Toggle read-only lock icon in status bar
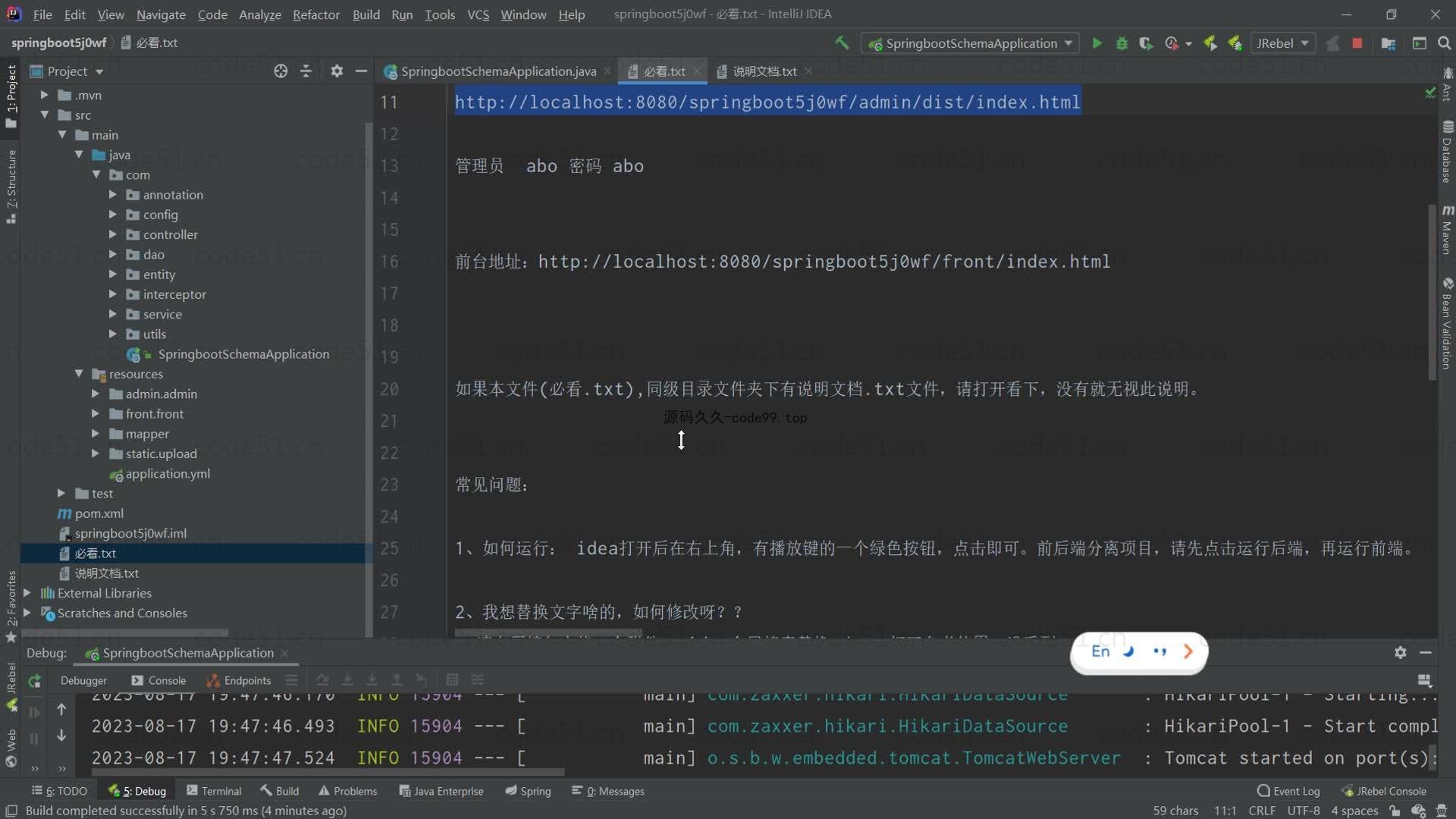 pyautogui.click(x=1394, y=811)
